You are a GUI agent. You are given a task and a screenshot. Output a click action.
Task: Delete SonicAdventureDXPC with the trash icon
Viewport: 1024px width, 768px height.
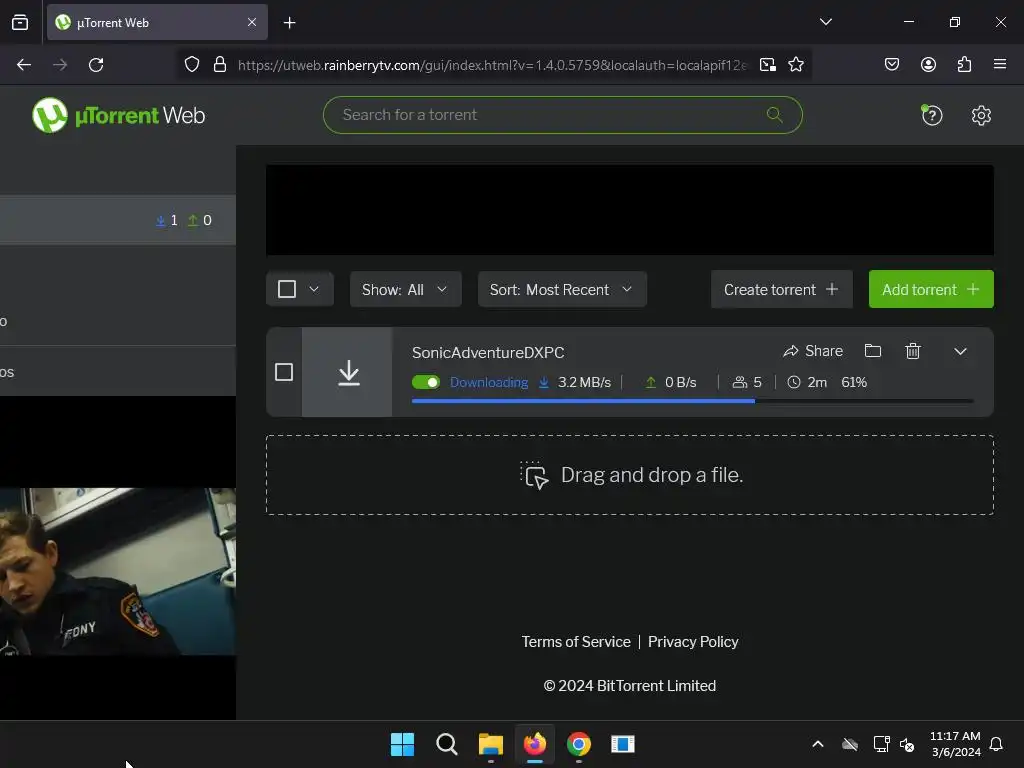[913, 351]
